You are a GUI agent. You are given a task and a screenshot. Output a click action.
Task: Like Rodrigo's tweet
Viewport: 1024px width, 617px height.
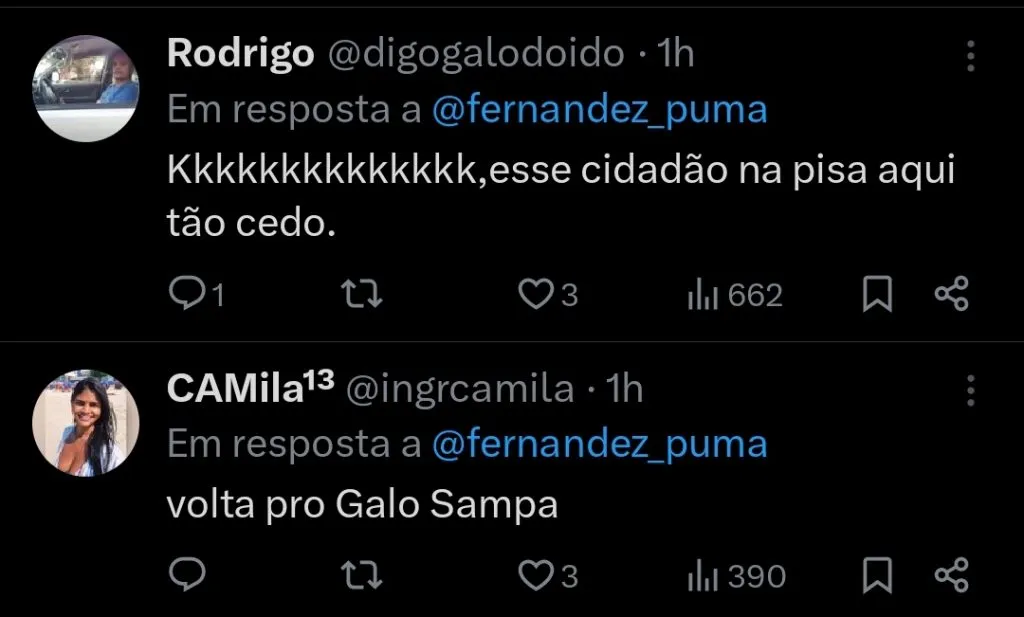535,293
